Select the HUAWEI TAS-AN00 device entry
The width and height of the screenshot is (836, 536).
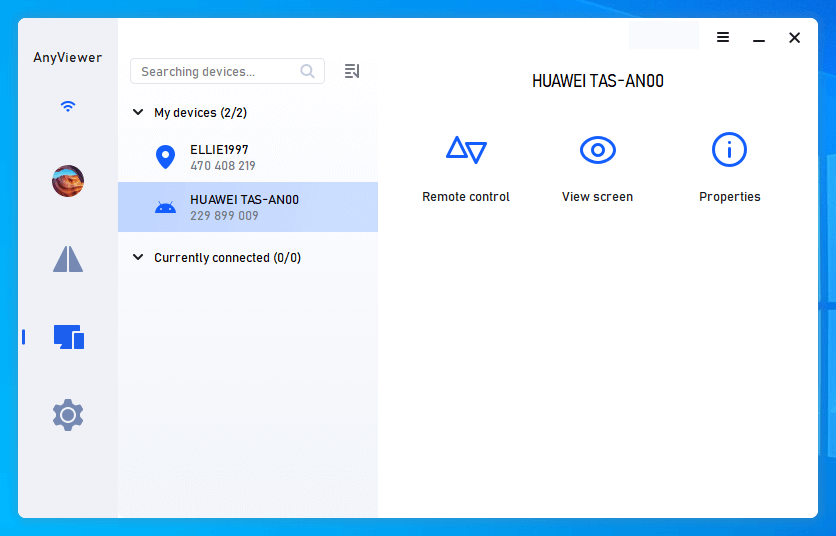(x=248, y=207)
